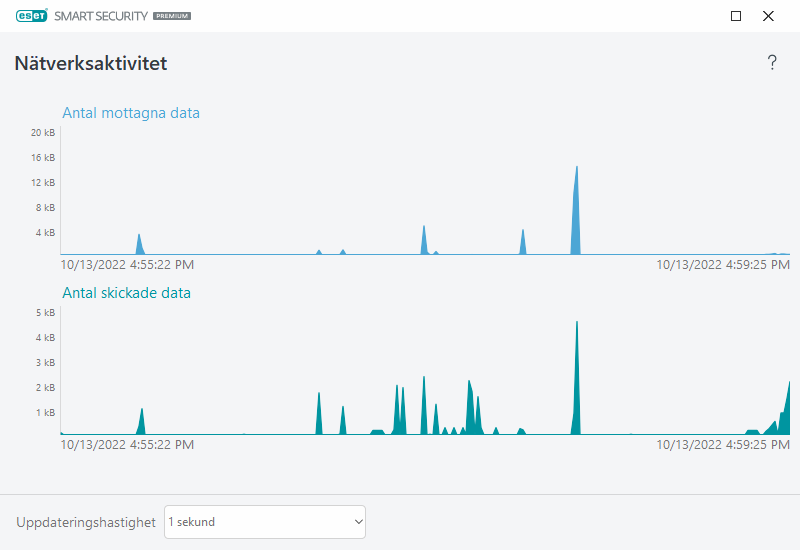Image resolution: width=800 pixels, height=550 pixels.
Task: Click the 1 kB axis label
Action: [45, 413]
